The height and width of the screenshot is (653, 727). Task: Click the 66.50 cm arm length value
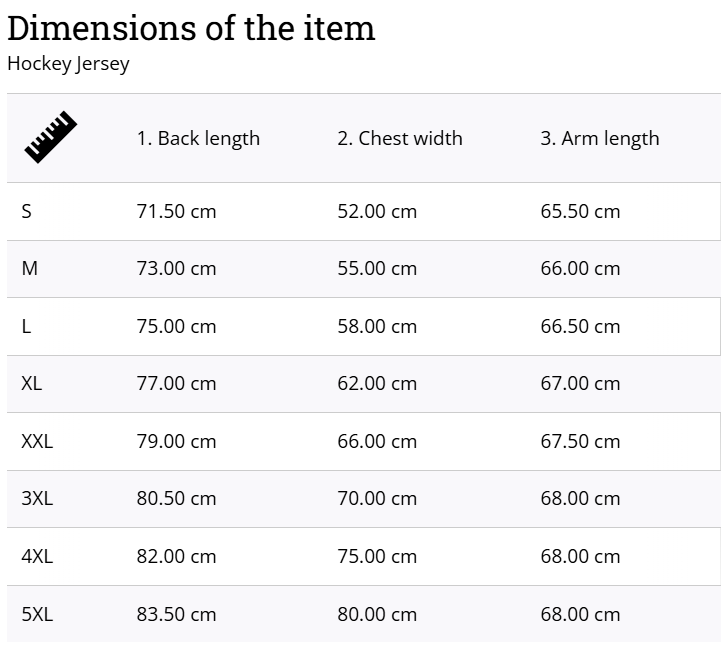pos(580,326)
